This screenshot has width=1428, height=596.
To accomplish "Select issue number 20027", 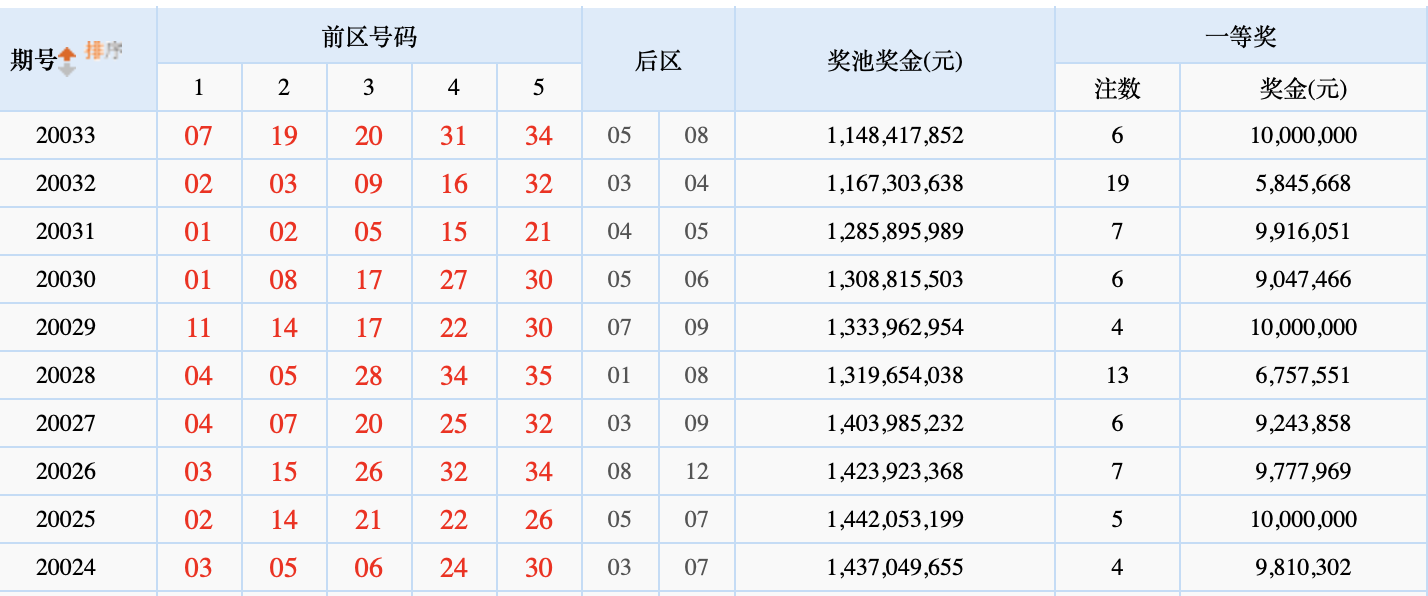I will point(65,423).
